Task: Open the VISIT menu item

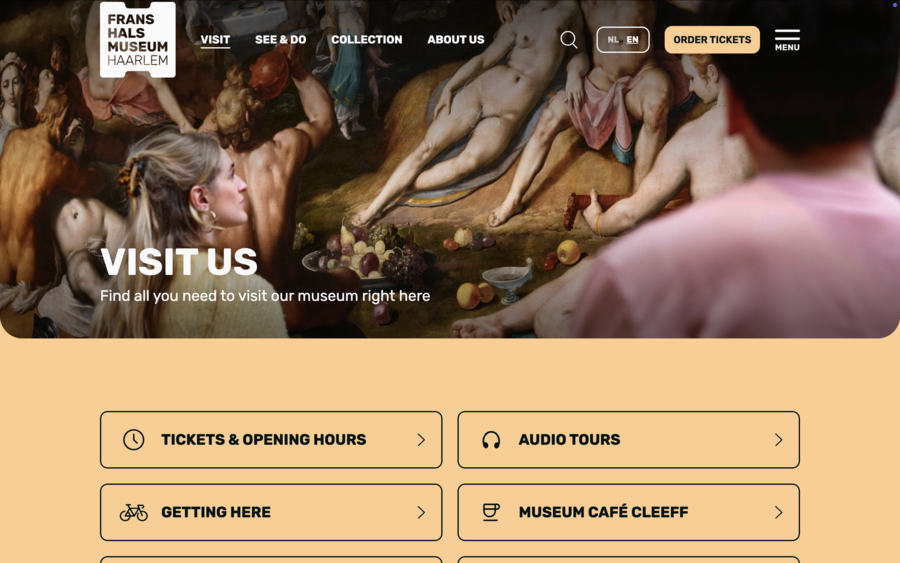Action: point(215,40)
